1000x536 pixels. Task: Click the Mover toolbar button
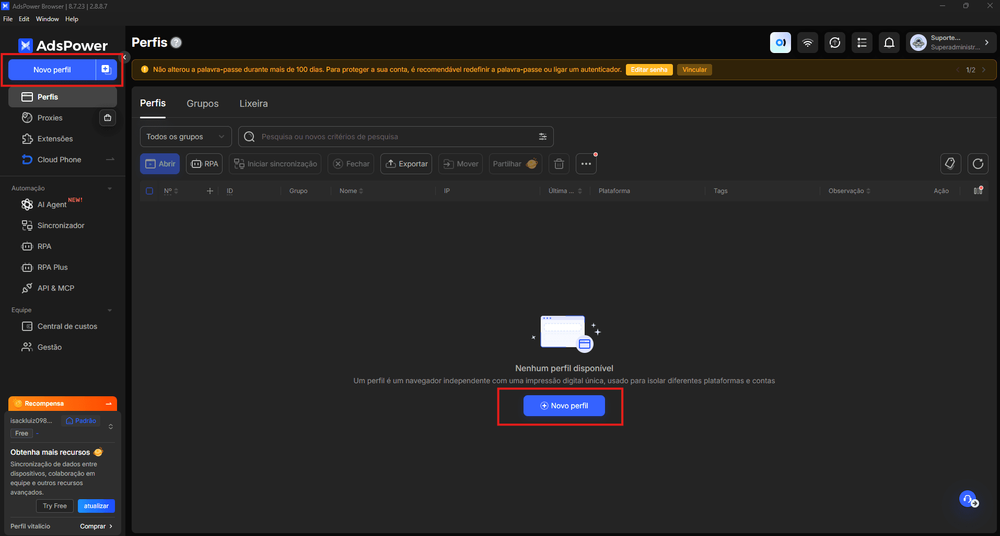tap(460, 164)
